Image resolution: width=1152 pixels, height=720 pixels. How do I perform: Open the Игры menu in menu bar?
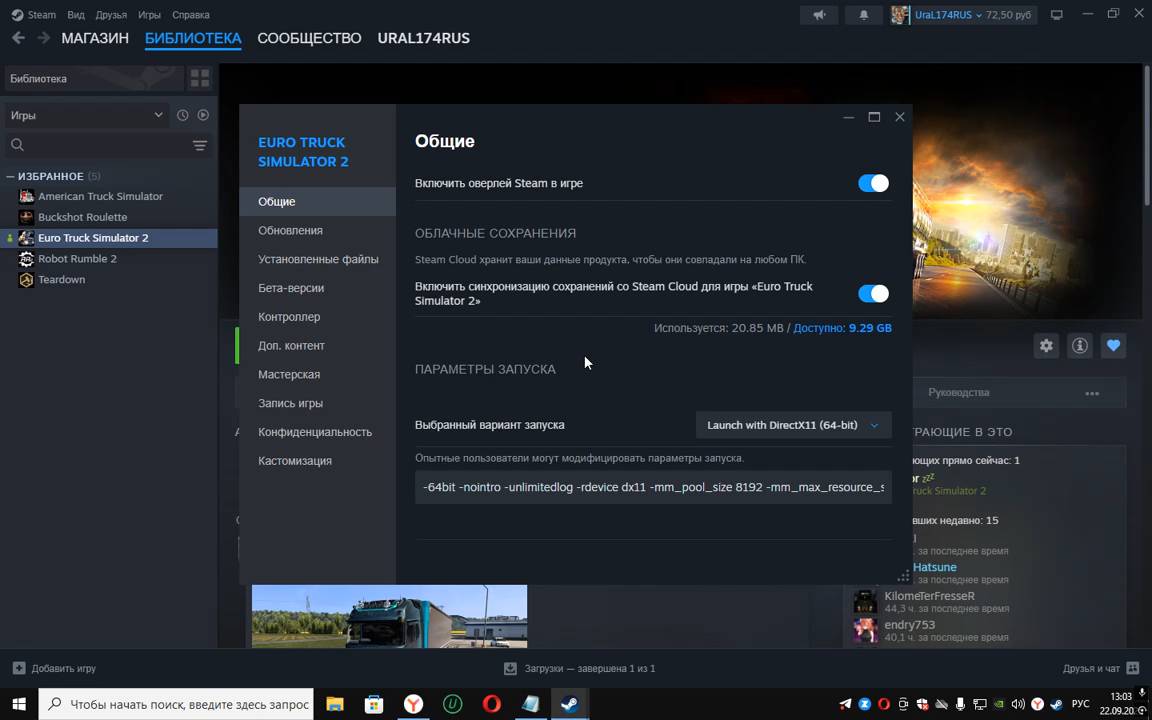150,15
